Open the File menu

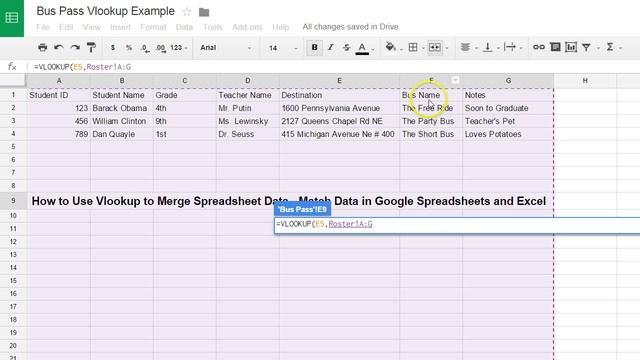(x=43, y=27)
